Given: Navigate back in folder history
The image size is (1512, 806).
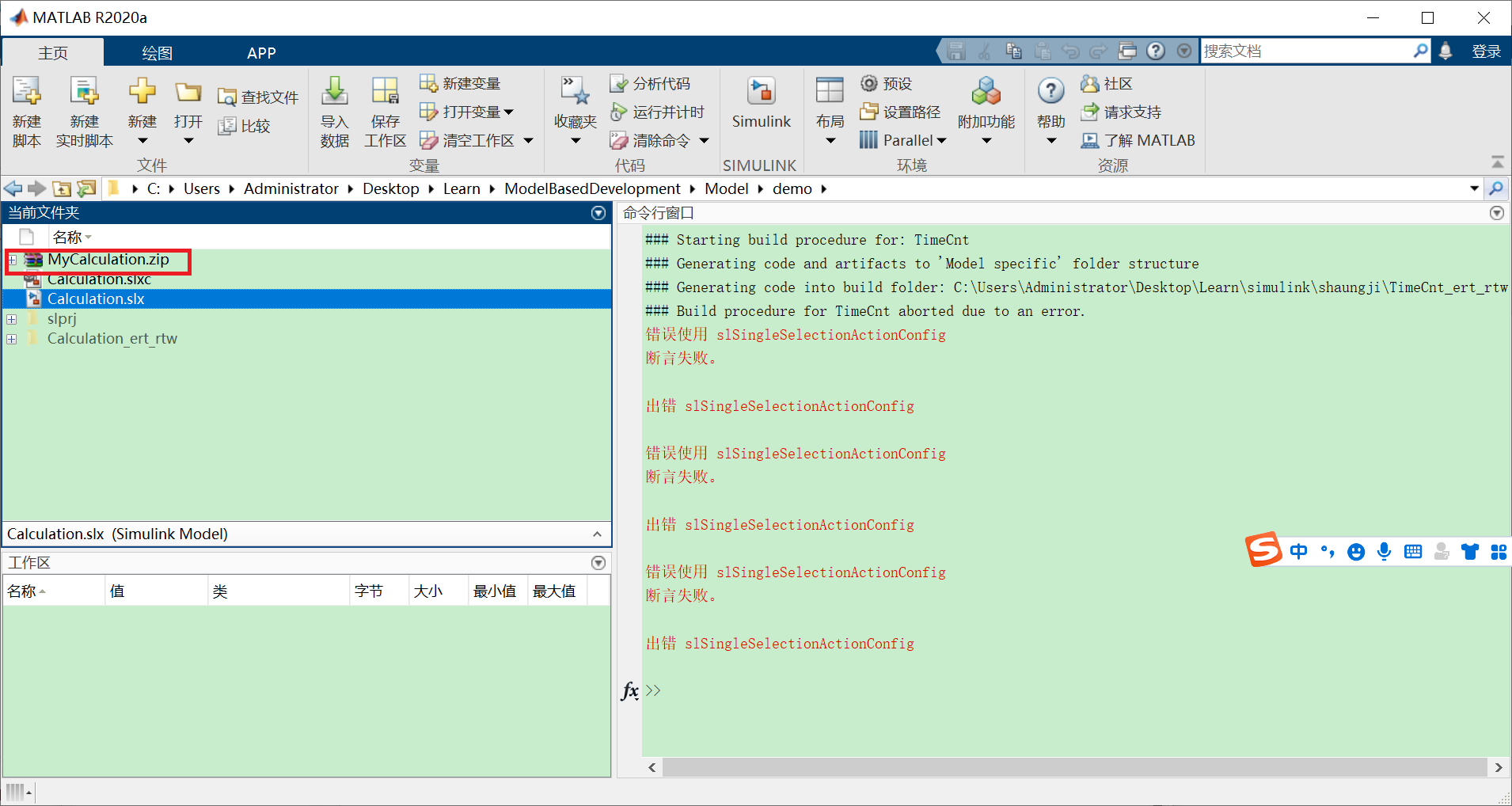Looking at the screenshot, I should pos(13,188).
